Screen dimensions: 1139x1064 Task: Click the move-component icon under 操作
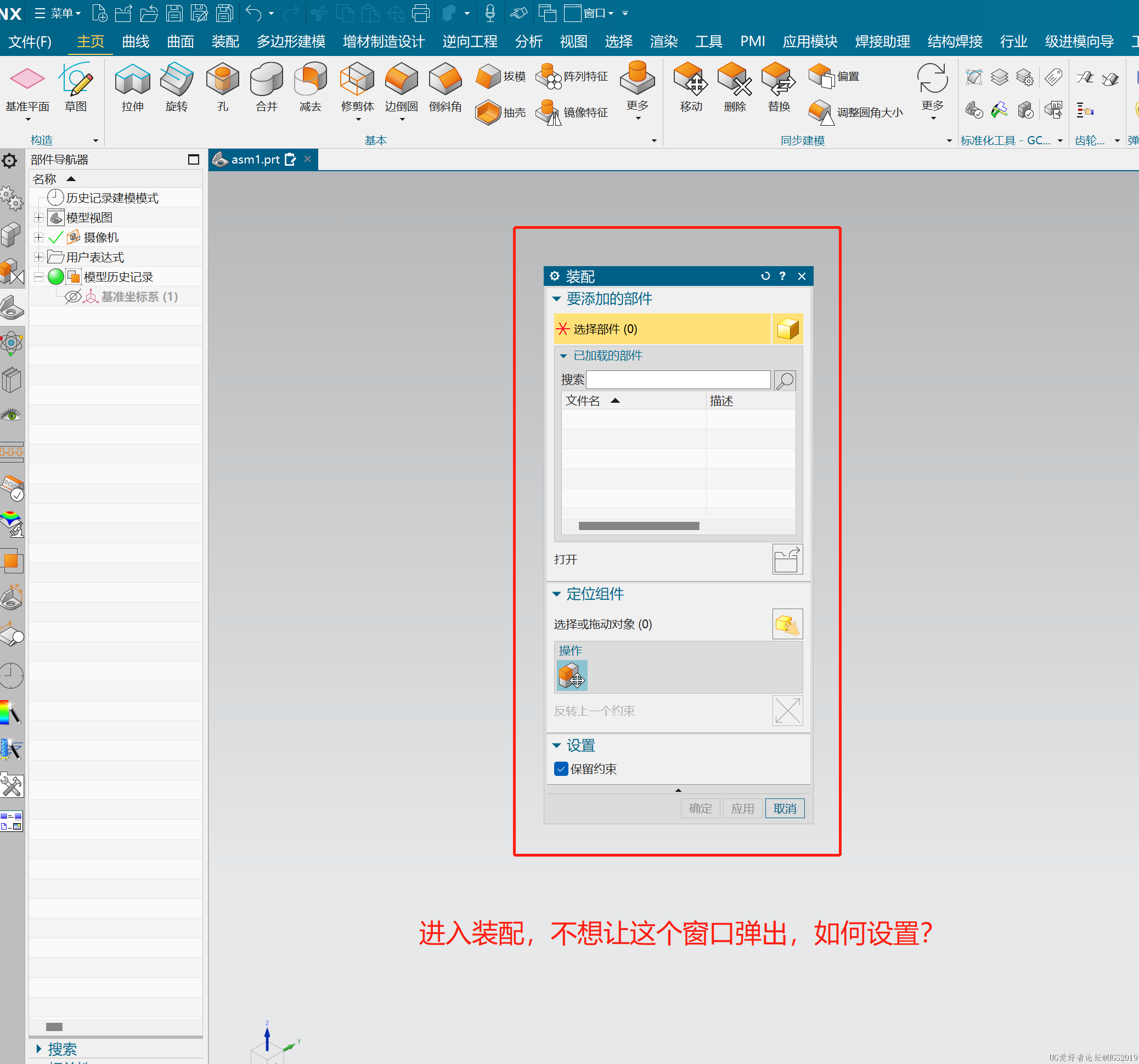pos(572,675)
